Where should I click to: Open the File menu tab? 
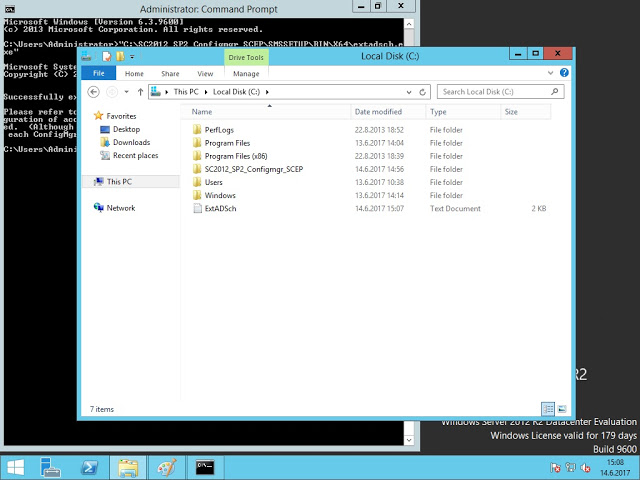tap(98, 74)
